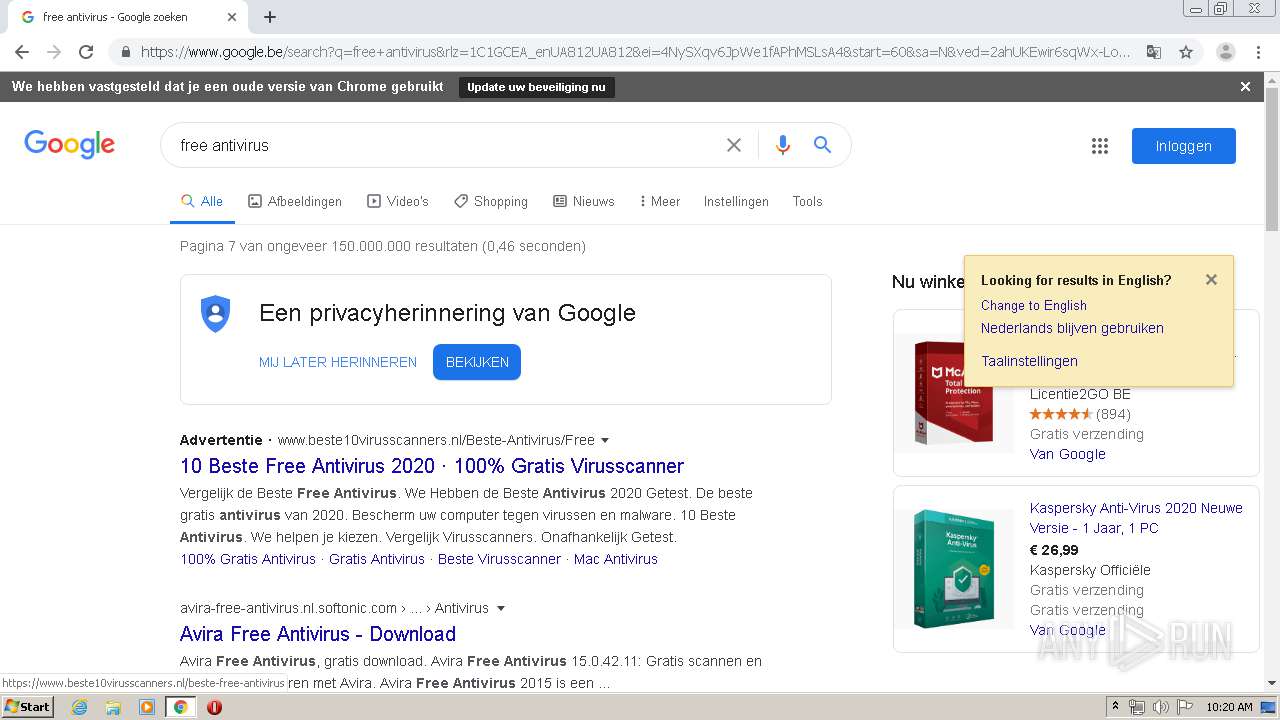Click the '100% Gratis Antivirus' sitelink
This screenshot has height=720, width=1280.
tap(248, 559)
